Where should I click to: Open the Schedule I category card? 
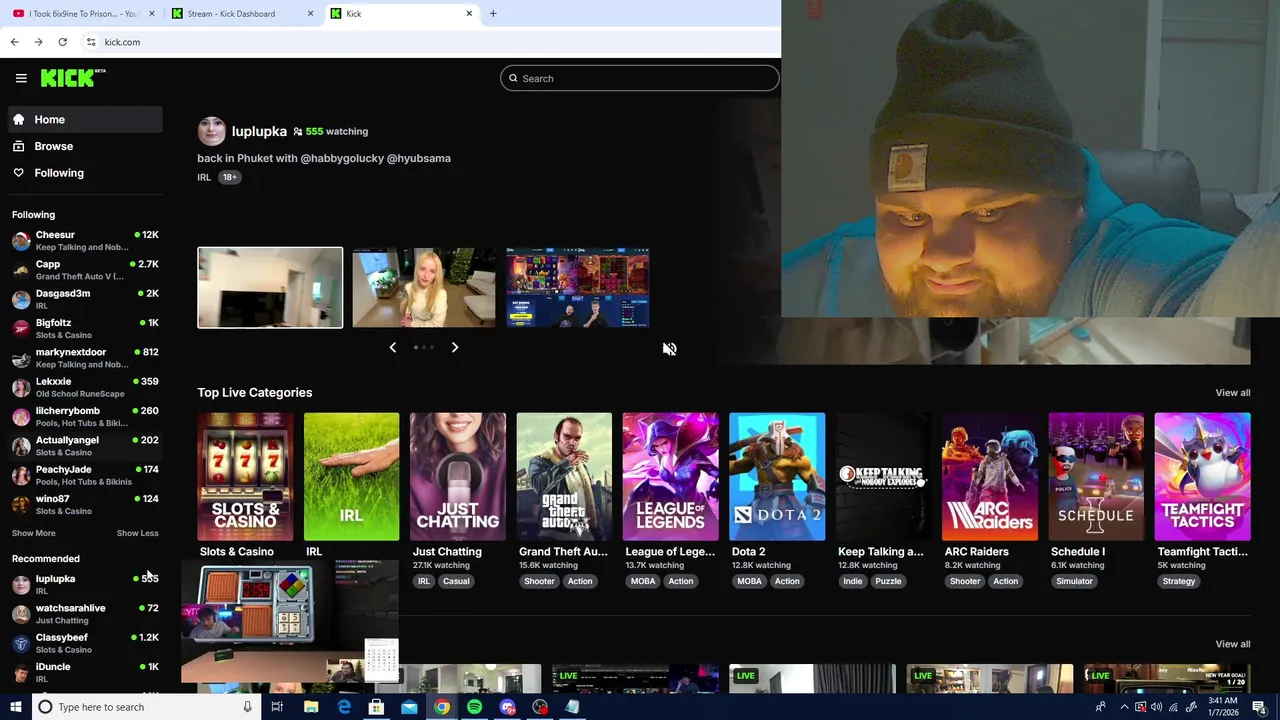click(1096, 476)
